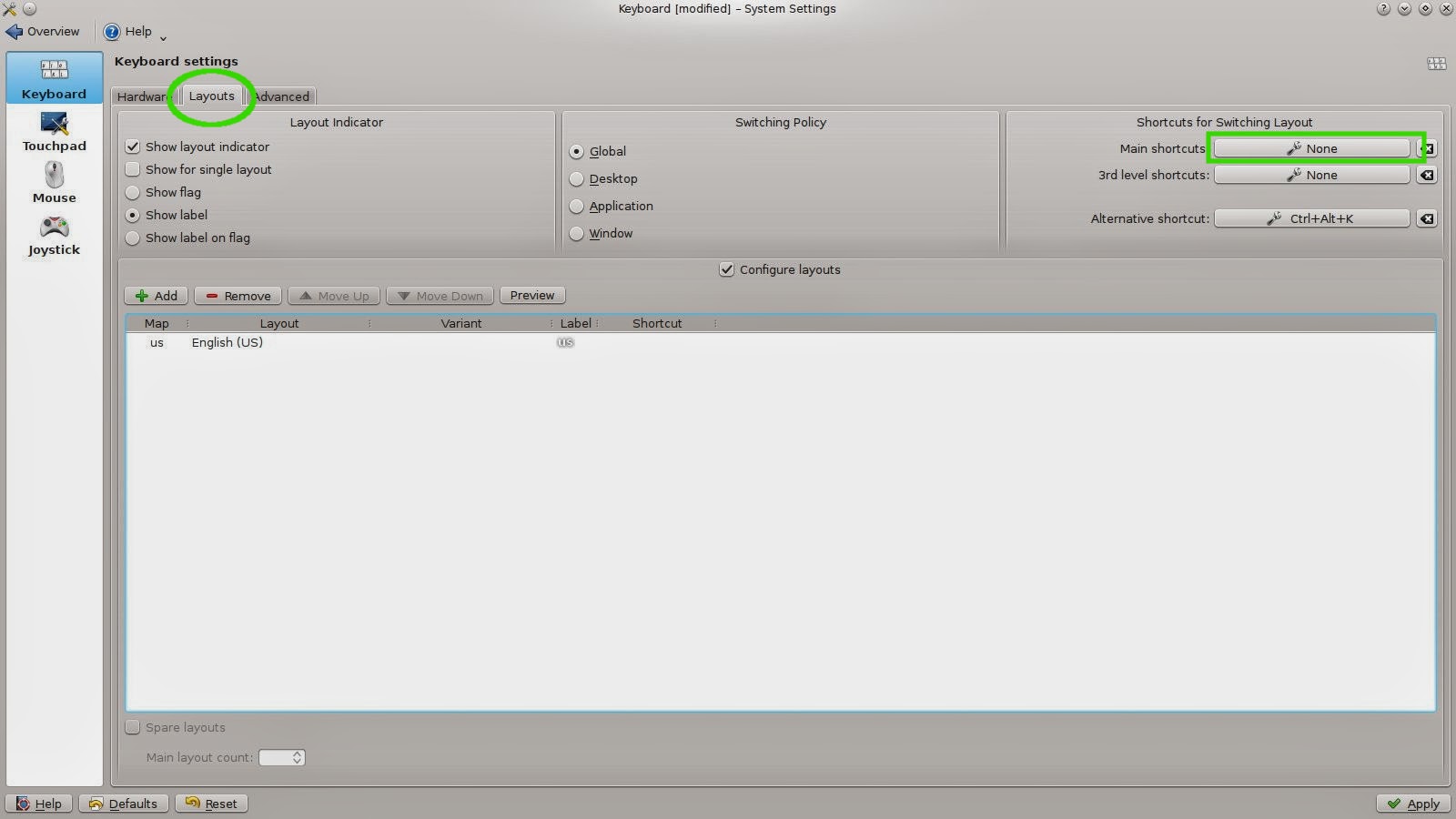This screenshot has height=819, width=1456.
Task: Enable the Show for single layout checkbox
Action: coord(133,169)
